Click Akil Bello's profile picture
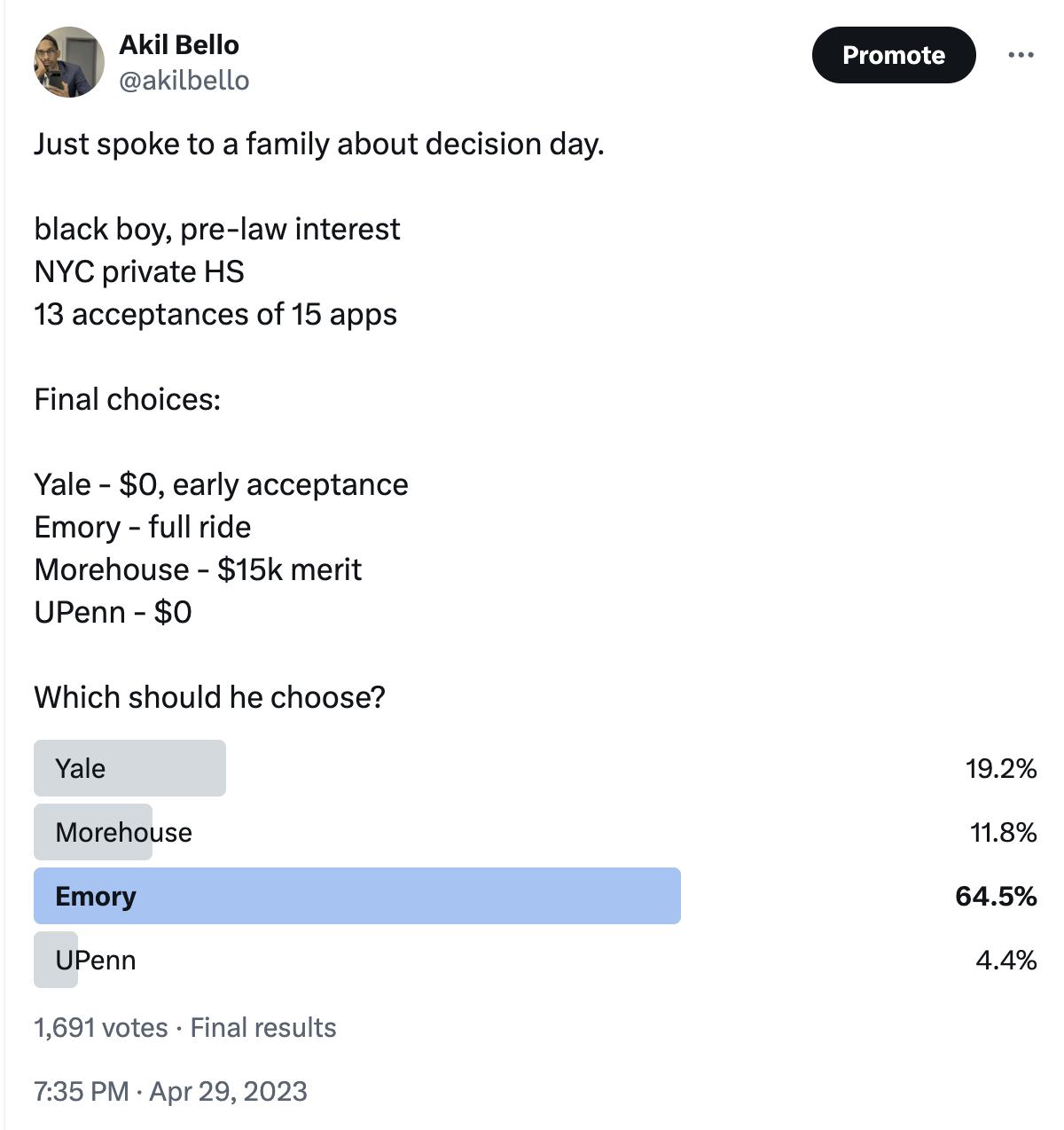Screen dimensions: 1064x1130 pyautogui.click(x=69, y=62)
